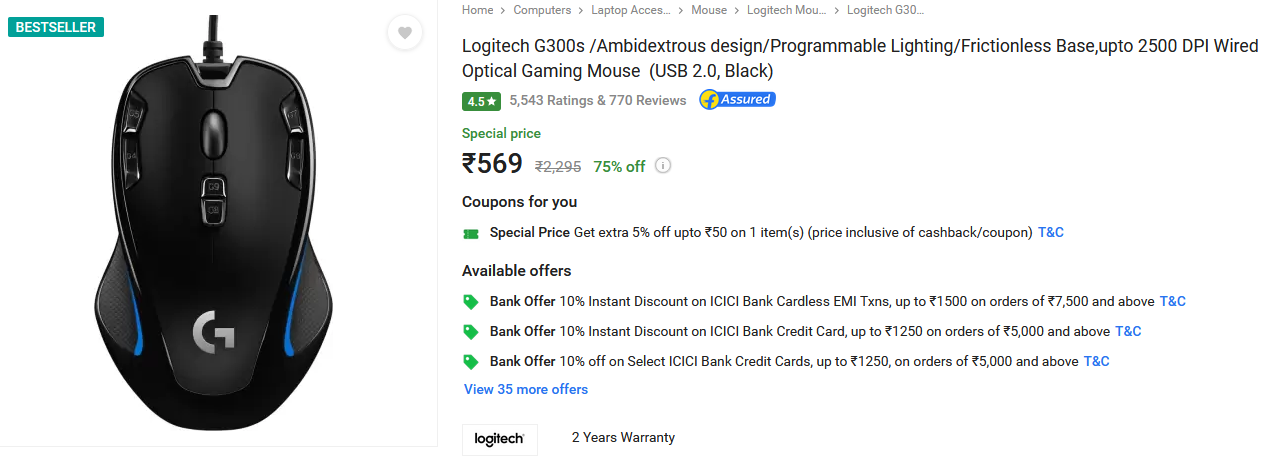Image resolution: width=1267 pixels, height=456 pixels.
Task: Click the Flipkart Assured badge
Action: [737, 100]
